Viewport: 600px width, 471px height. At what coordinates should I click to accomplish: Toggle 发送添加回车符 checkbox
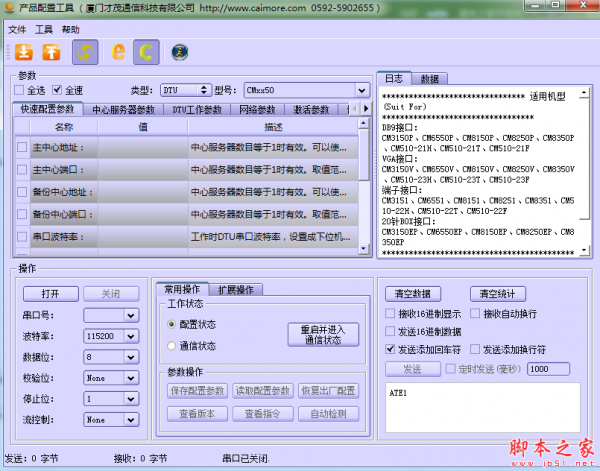pos(390,349)
